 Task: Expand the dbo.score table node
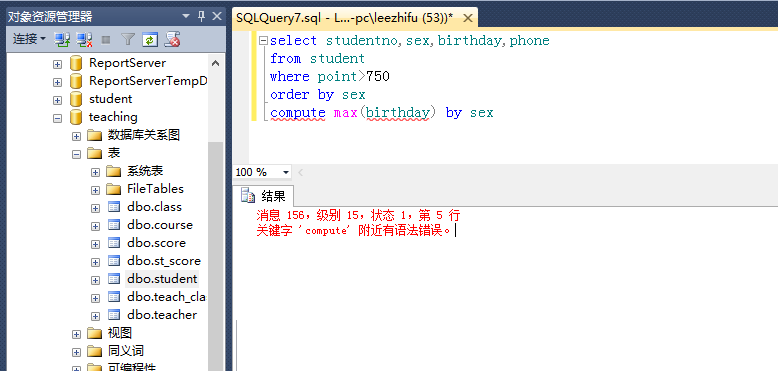95,244
